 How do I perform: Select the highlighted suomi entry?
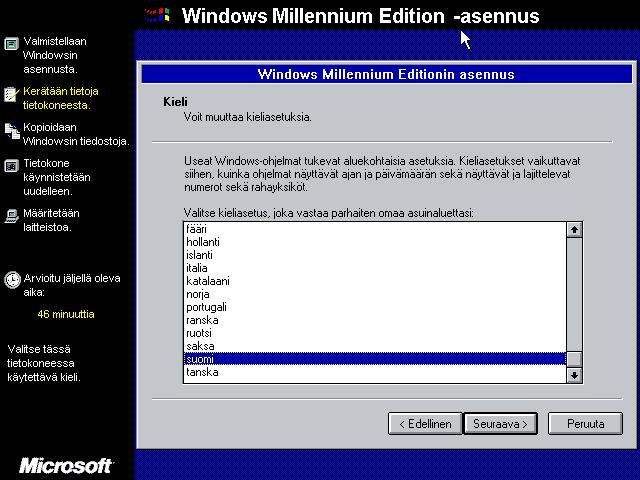[x=375, y=359]
